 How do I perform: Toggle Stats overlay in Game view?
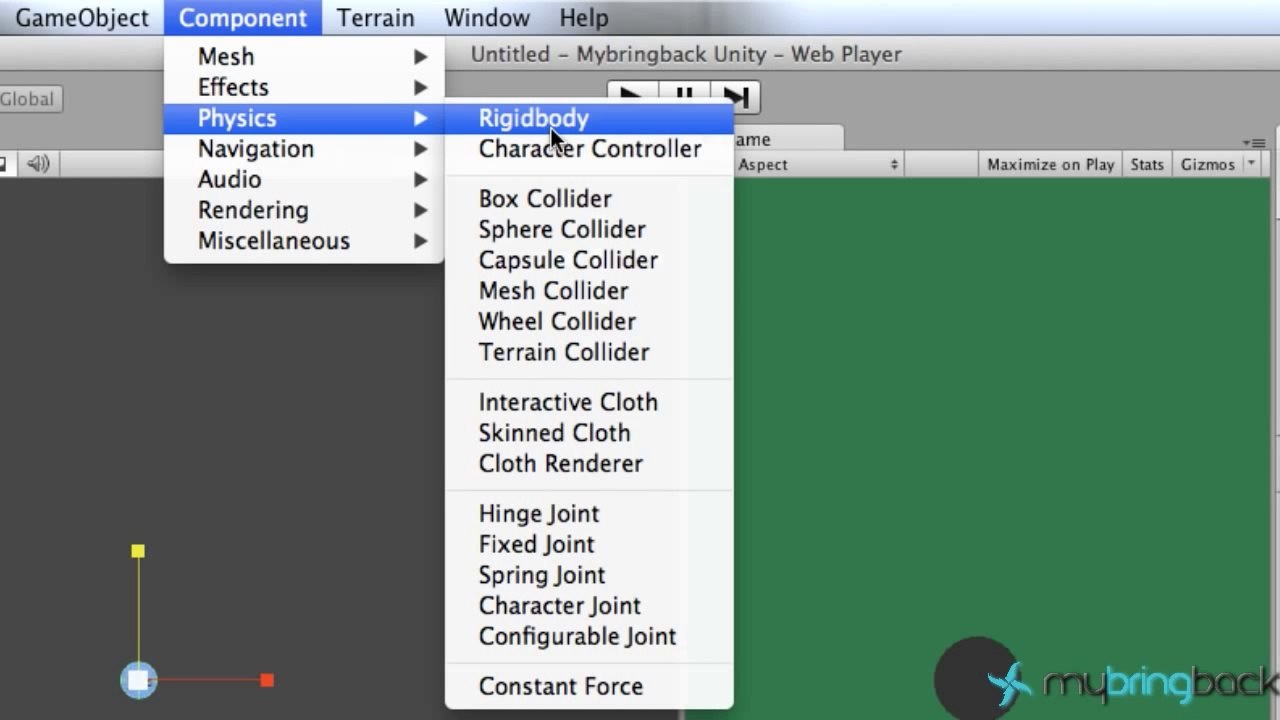coord(1147,165)
